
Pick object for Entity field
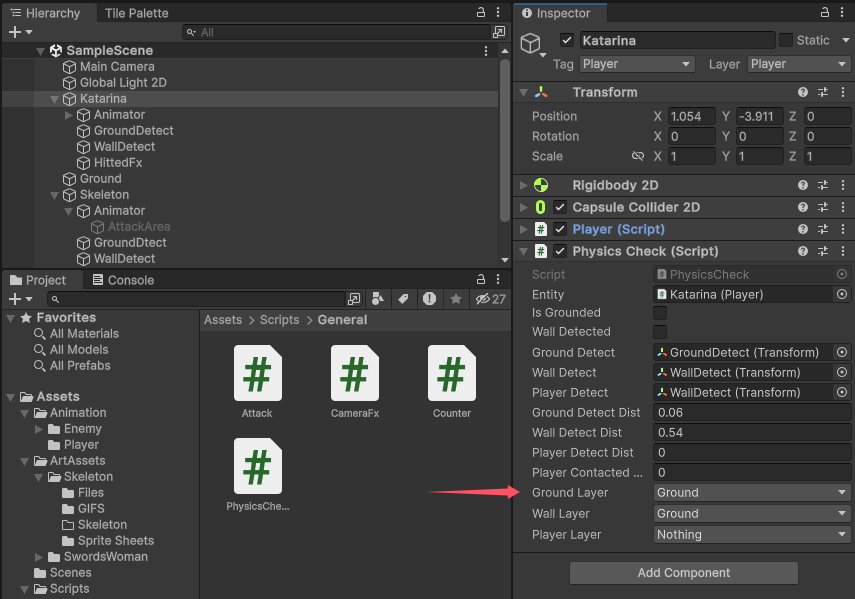(842, 294)
